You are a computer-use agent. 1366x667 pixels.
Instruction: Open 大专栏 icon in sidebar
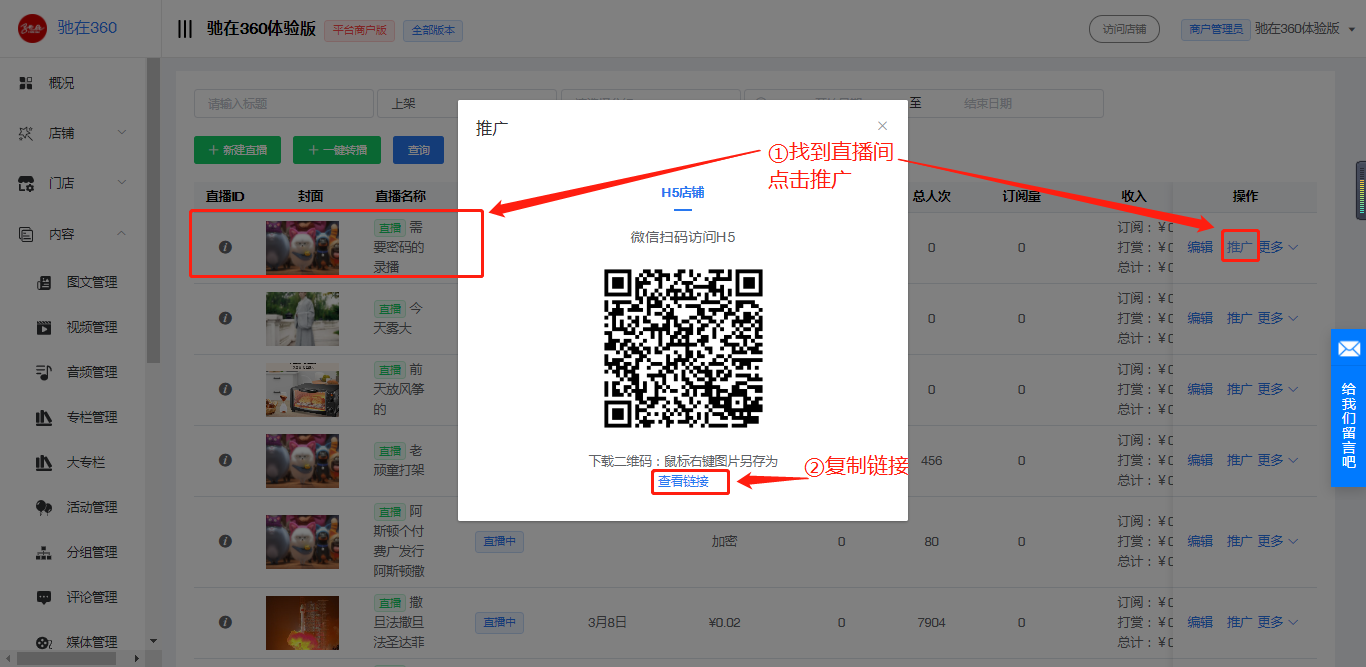44,462
